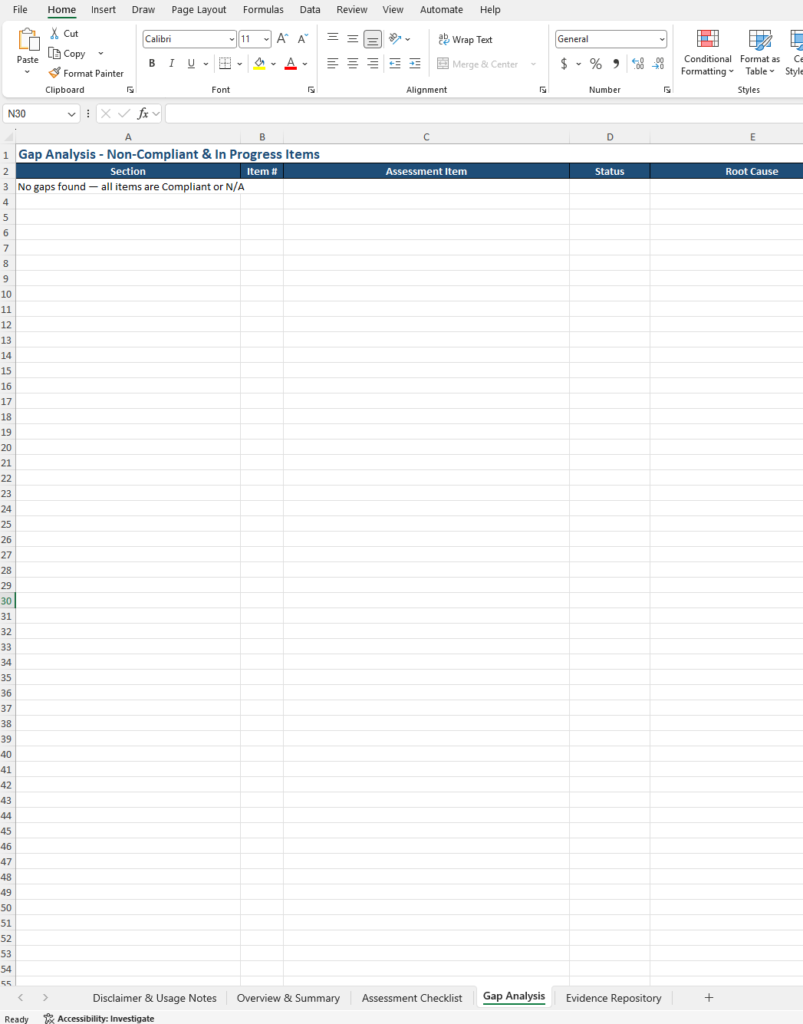
Task: Open Conditional Formatting options
Action: 707,52
